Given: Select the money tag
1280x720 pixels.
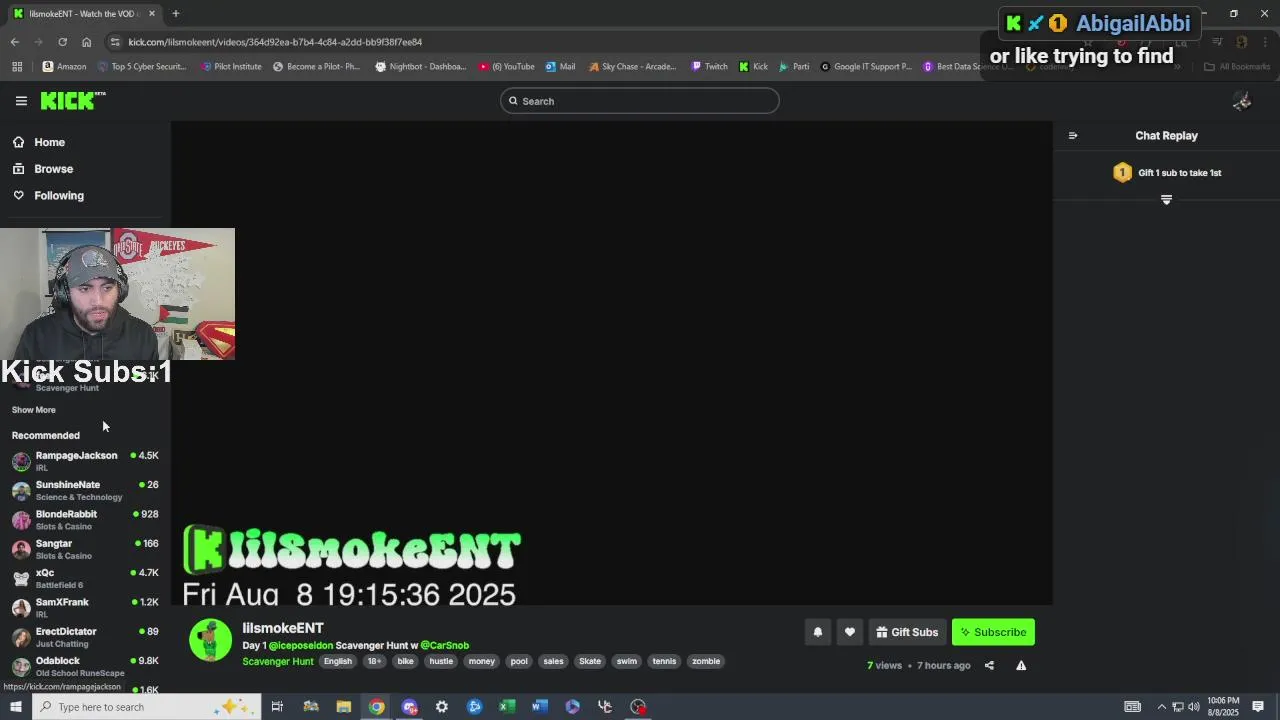Looking at the screenshot, I should pyautogui.click(x=482, y=661).
